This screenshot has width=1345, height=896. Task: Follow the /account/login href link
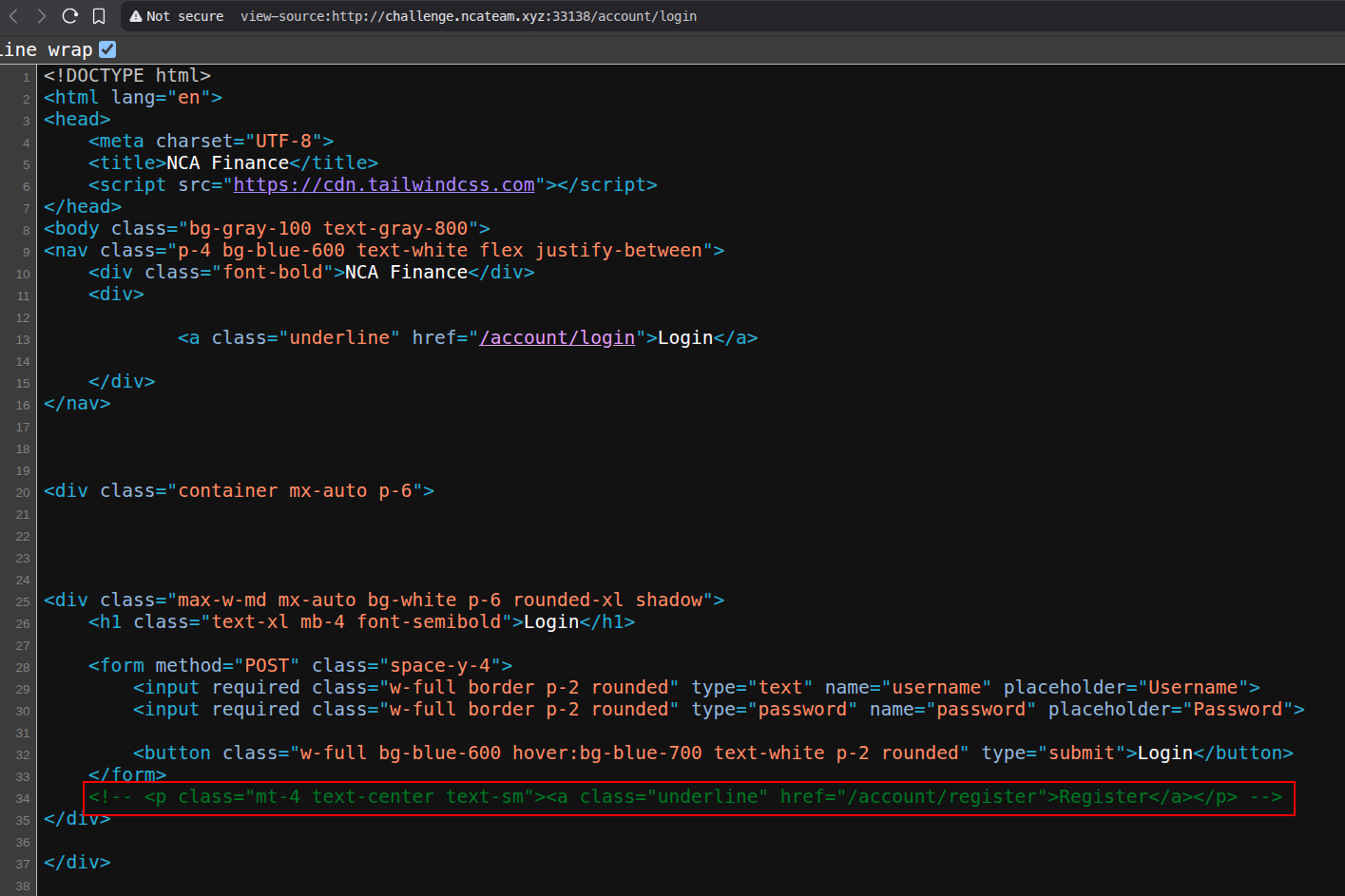(x=557, y=338)
